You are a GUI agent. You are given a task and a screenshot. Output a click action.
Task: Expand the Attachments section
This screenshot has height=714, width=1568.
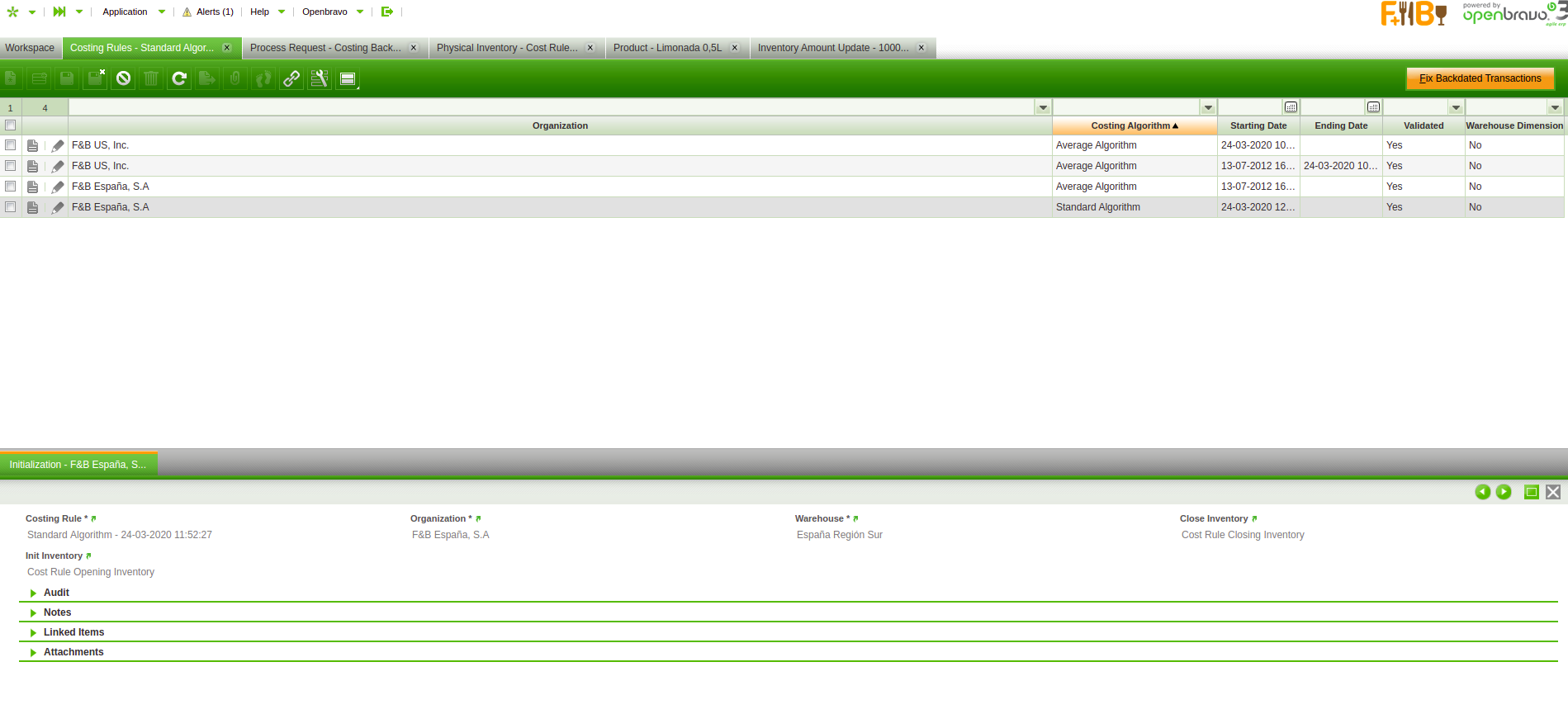pyautogui.click(x=73, y=652)
